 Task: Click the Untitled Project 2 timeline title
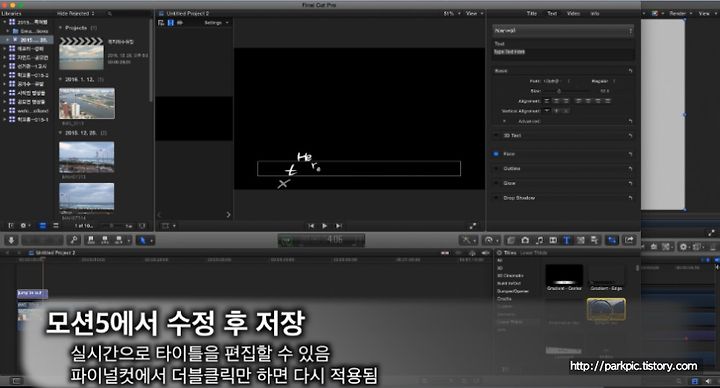56,253
